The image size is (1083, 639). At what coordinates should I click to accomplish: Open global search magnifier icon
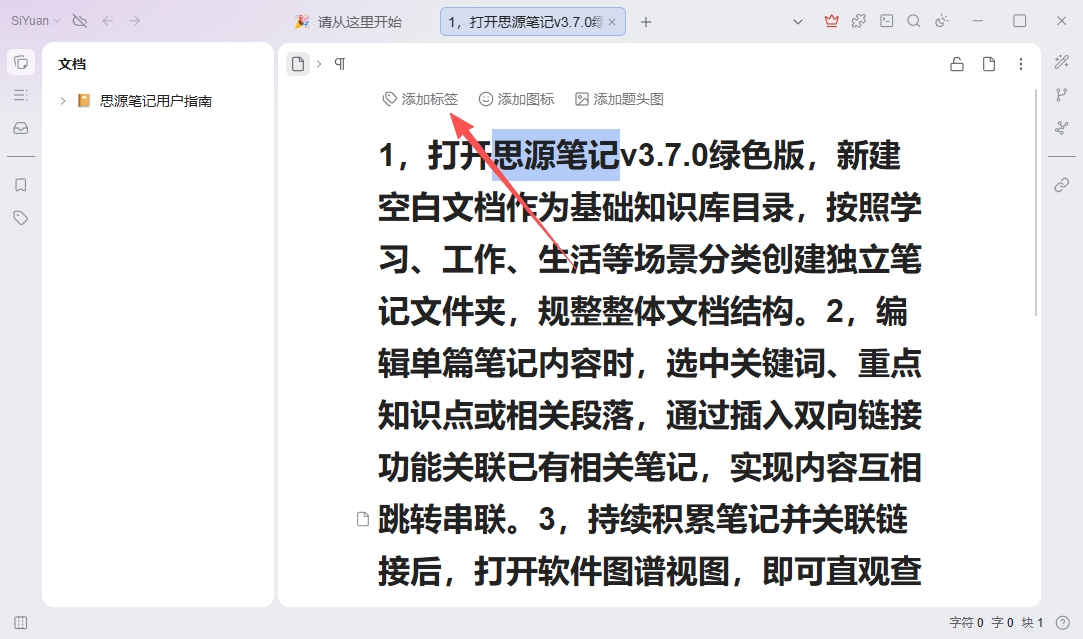tap(914, 21)
